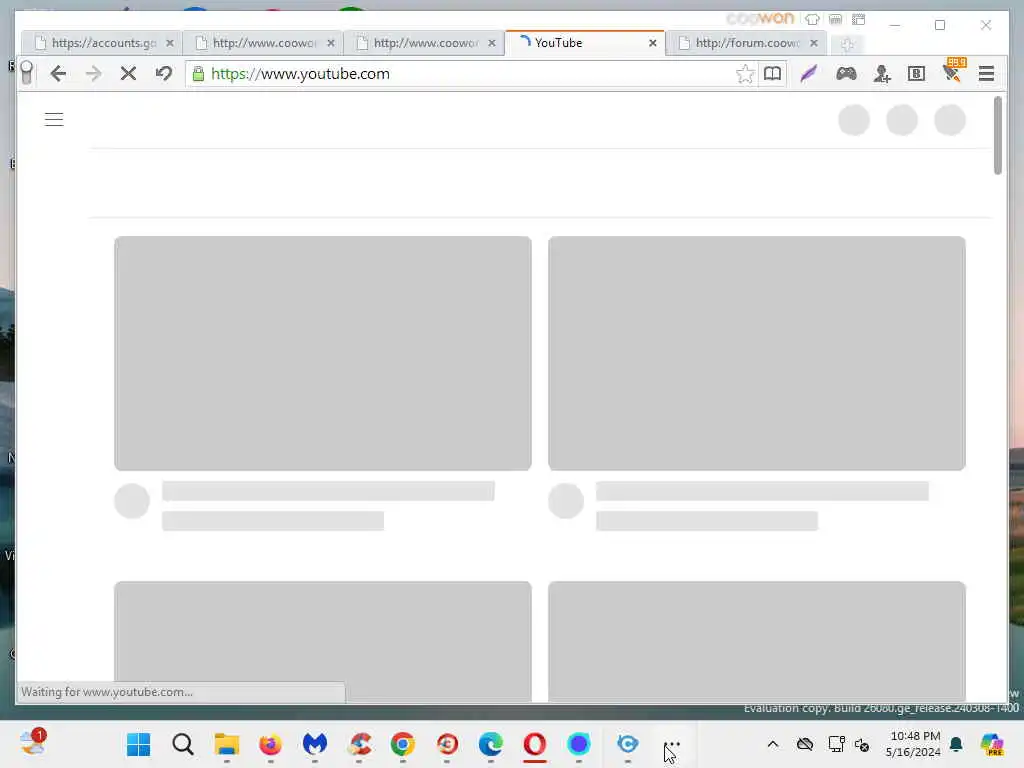This screenshot has height=768, width=1024.
Task: Go back to the previous page
Action: coord(58,74)
